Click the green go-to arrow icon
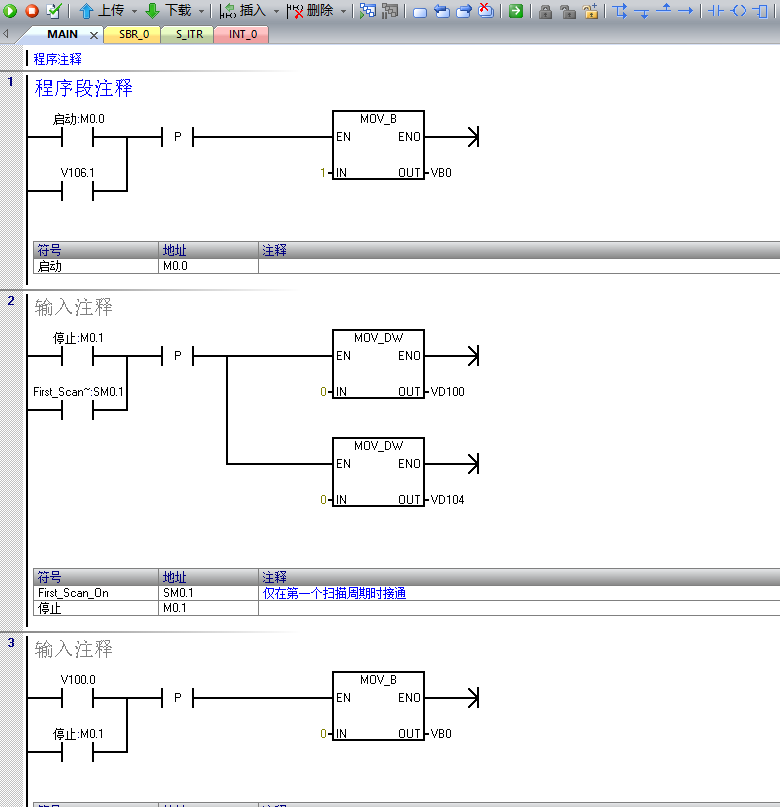Viewport: 780px width, 807px height. pyautogui.click(x=516, y=11)
